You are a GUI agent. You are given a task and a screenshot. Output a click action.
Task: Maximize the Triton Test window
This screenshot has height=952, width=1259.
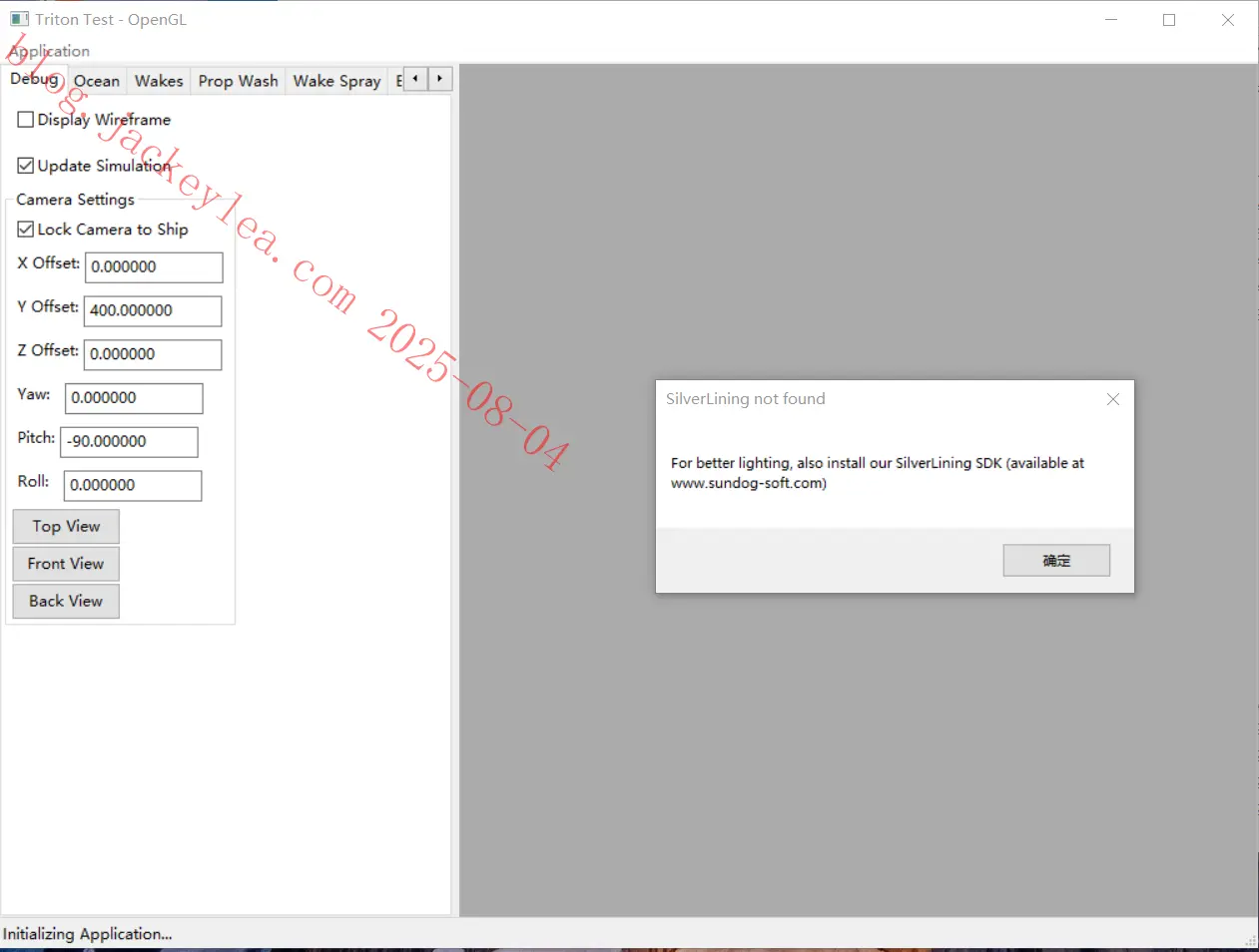coord(1169,20)
